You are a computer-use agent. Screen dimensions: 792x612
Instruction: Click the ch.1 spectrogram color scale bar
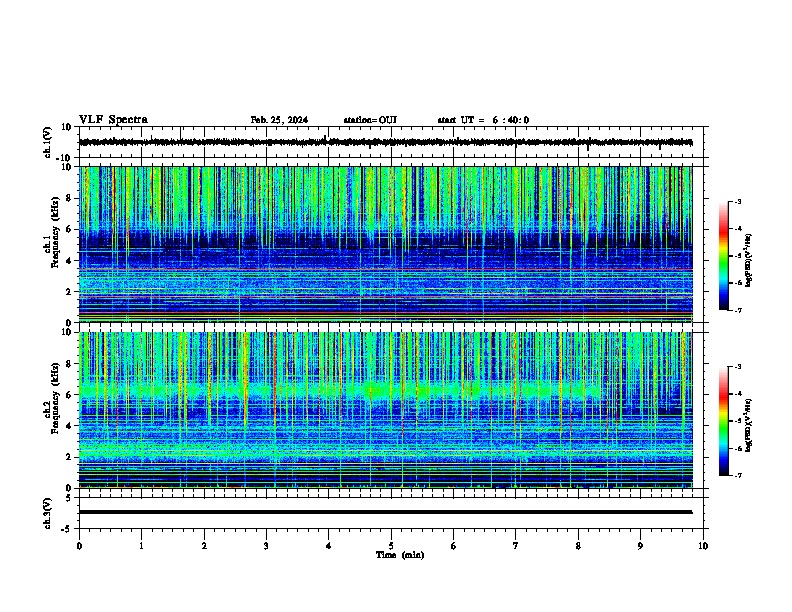[x=724, y=256]
